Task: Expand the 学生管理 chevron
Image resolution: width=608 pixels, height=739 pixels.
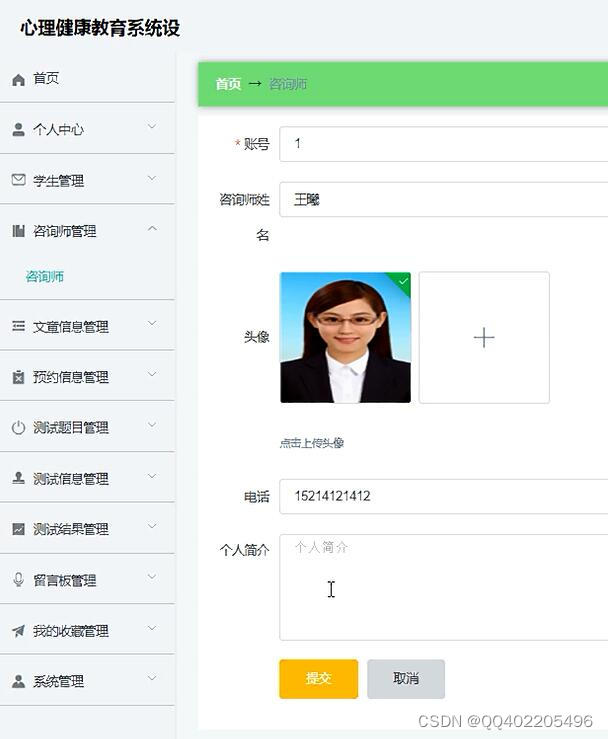Action: 152,178
